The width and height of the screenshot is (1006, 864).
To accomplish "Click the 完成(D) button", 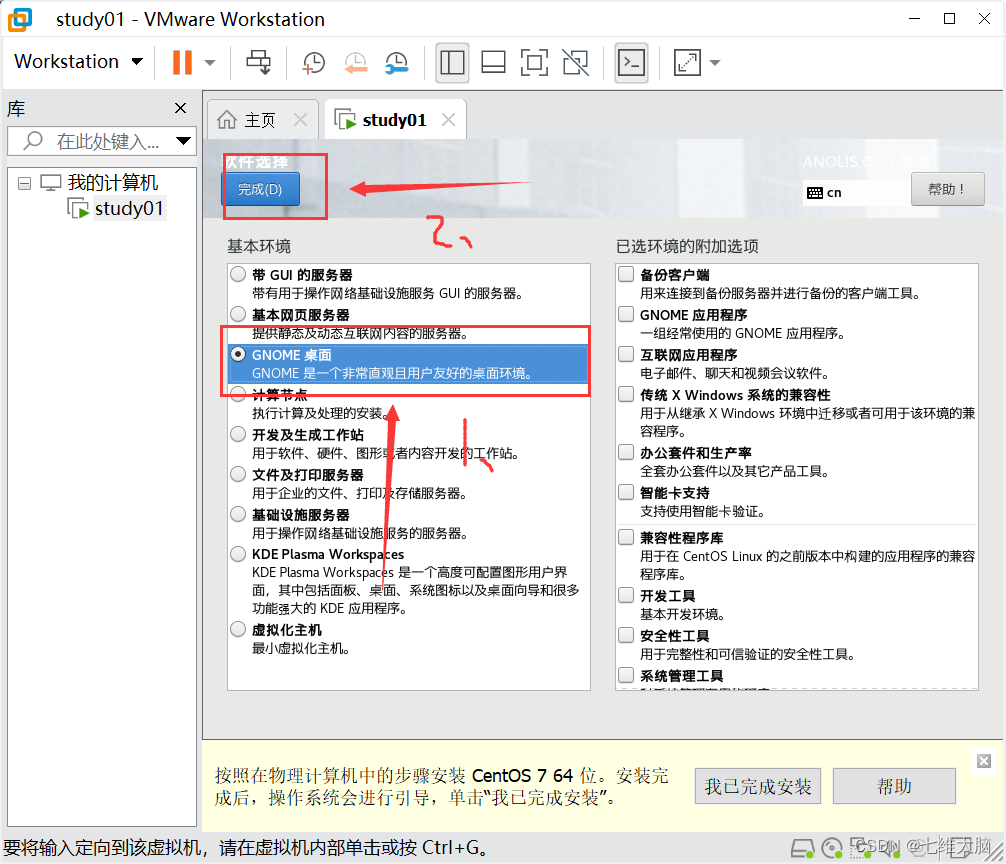I will (260, 189).
